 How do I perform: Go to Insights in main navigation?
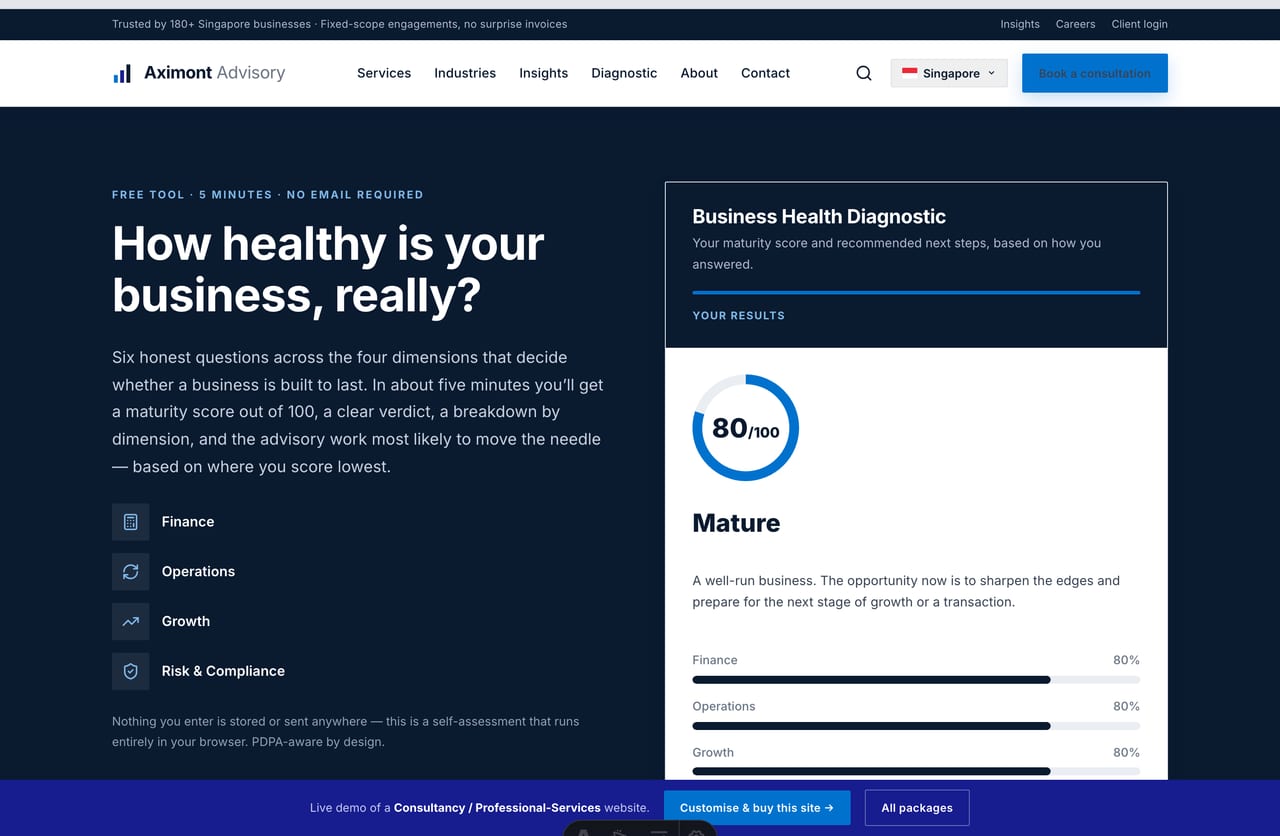click(543, 73)
